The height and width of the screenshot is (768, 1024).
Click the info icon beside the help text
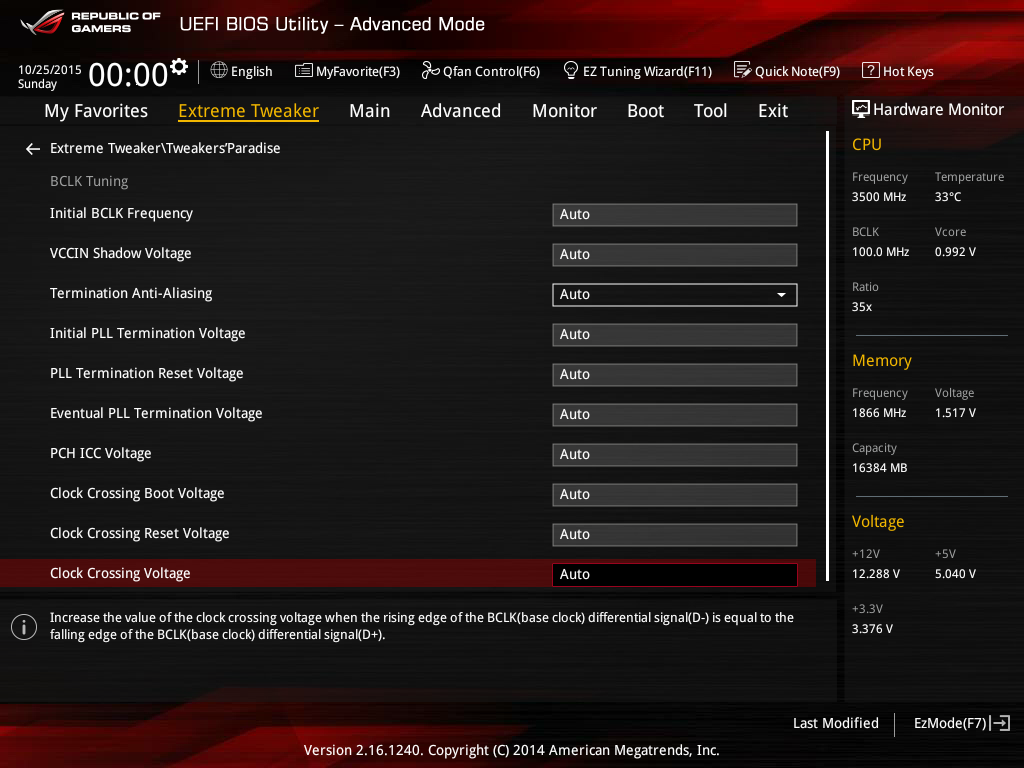(x=24, y=627)
